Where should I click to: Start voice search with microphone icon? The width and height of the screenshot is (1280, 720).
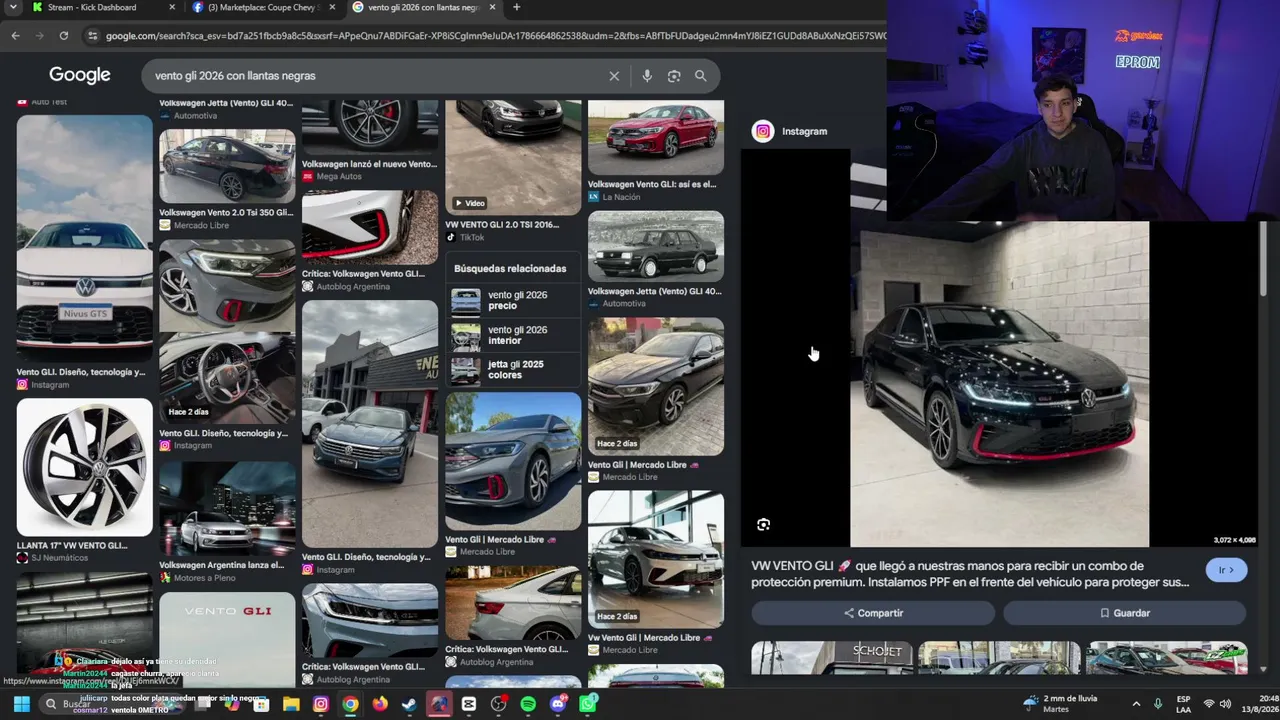coord(647,76)
